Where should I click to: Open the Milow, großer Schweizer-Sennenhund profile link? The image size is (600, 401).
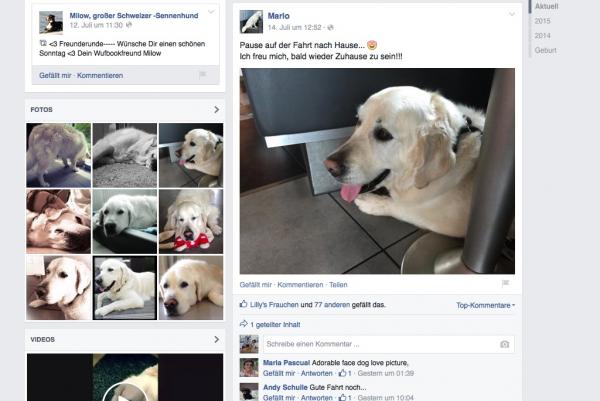coord(134,15)
